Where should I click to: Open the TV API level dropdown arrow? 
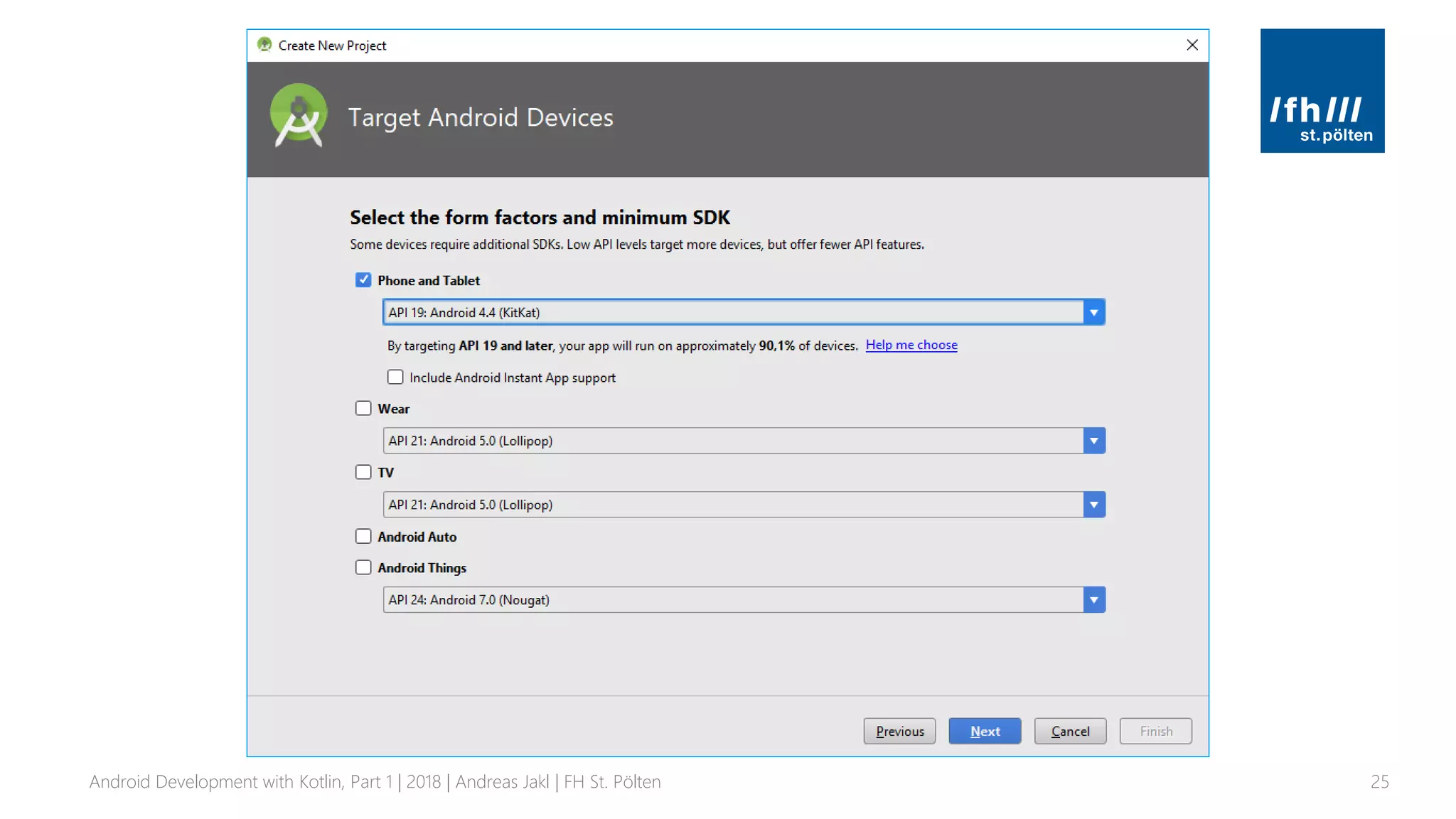pos(1093,505)
